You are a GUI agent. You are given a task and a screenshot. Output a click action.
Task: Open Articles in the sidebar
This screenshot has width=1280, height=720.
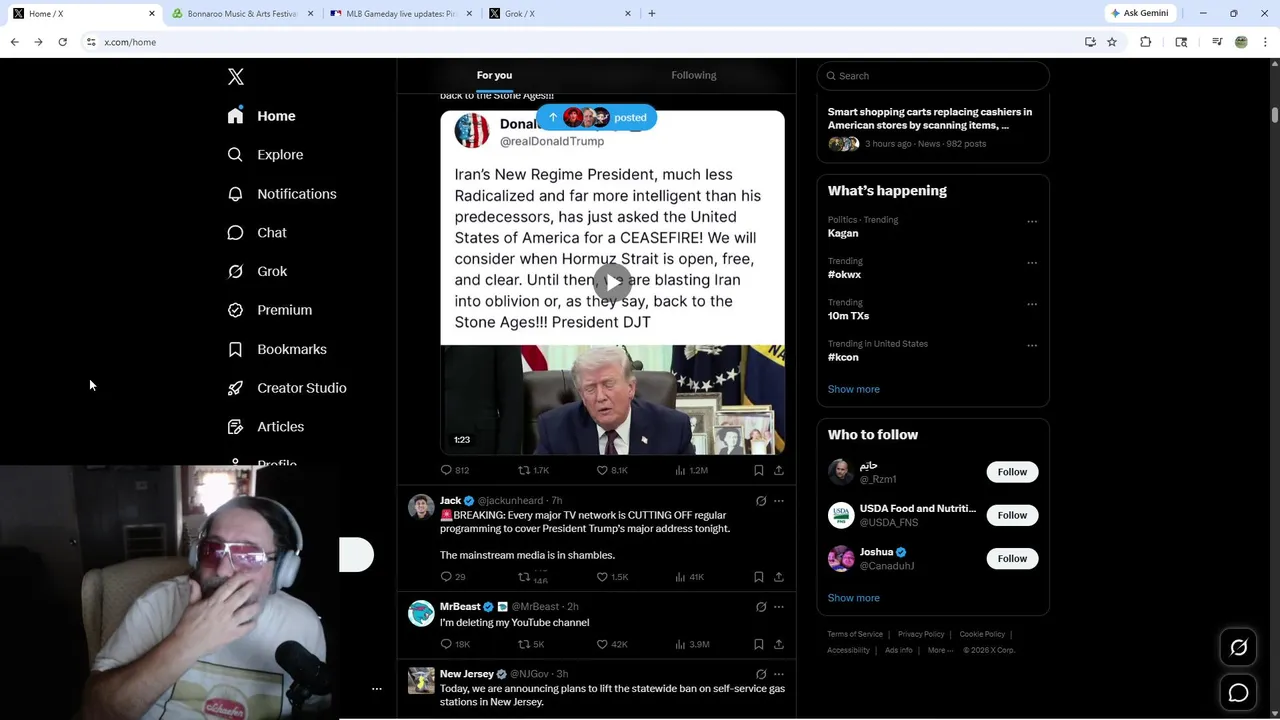click(266, 427)
